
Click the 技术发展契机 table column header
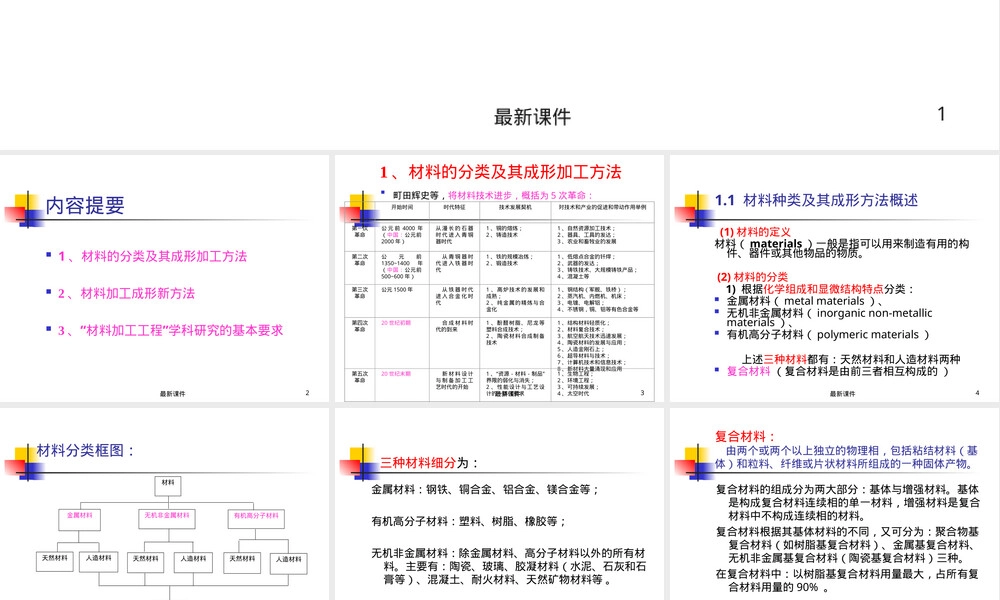point(515,207)
